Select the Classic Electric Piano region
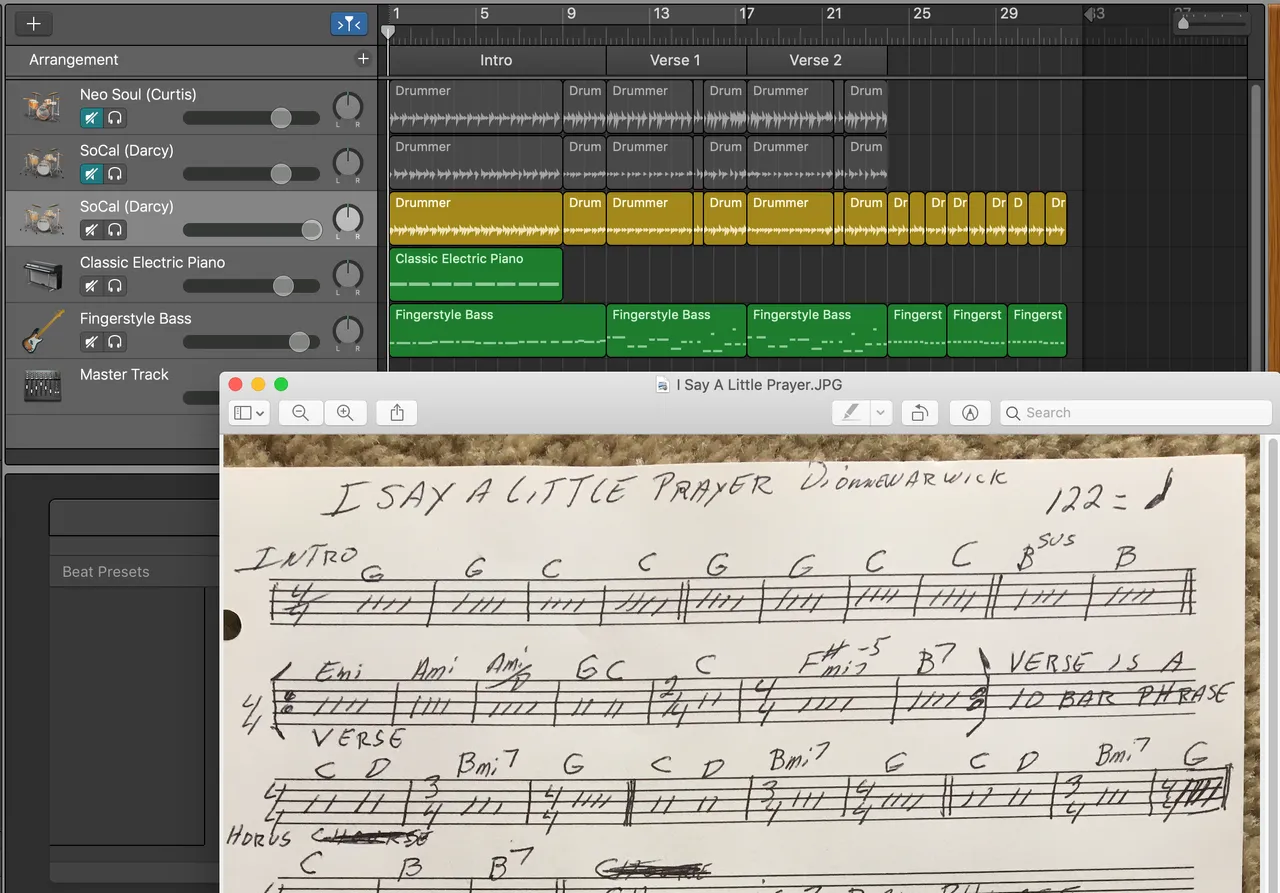 [x=476, y=275]
